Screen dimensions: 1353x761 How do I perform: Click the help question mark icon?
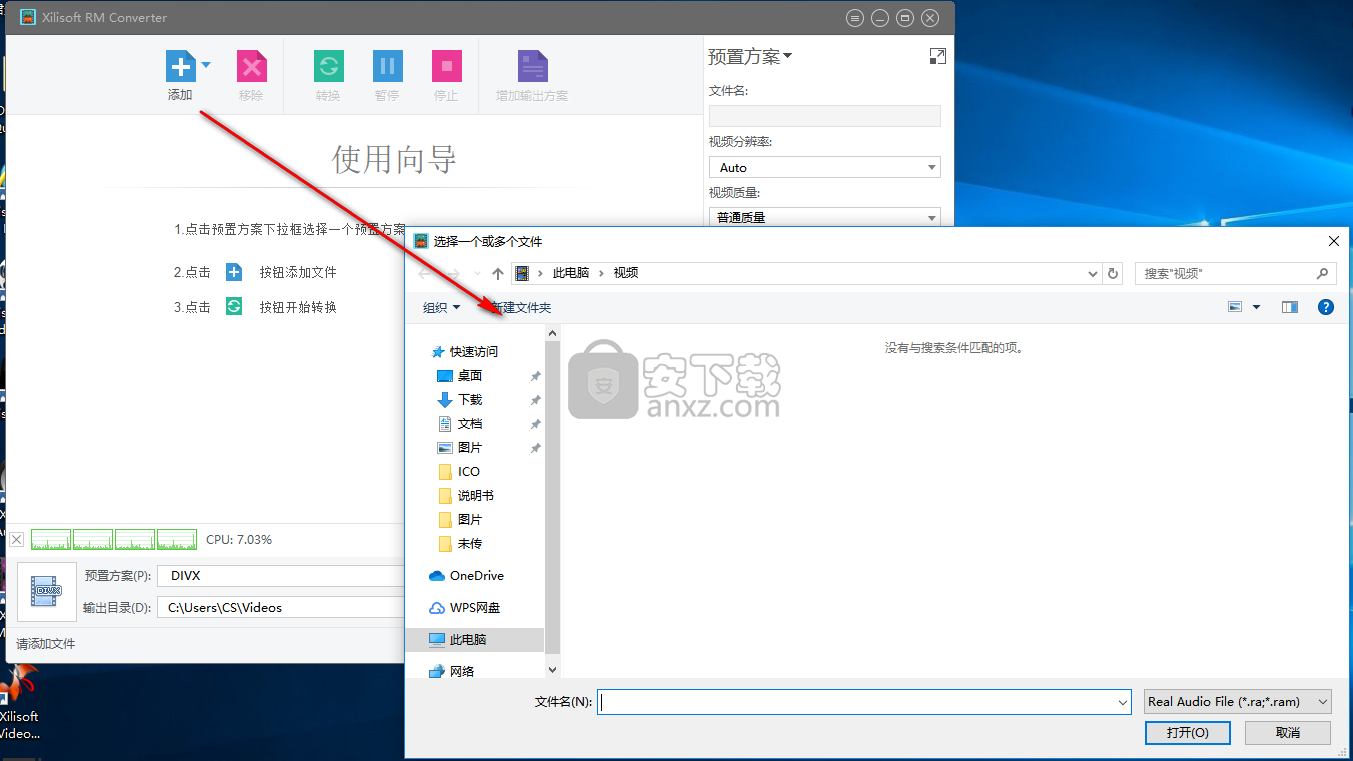1326,308
